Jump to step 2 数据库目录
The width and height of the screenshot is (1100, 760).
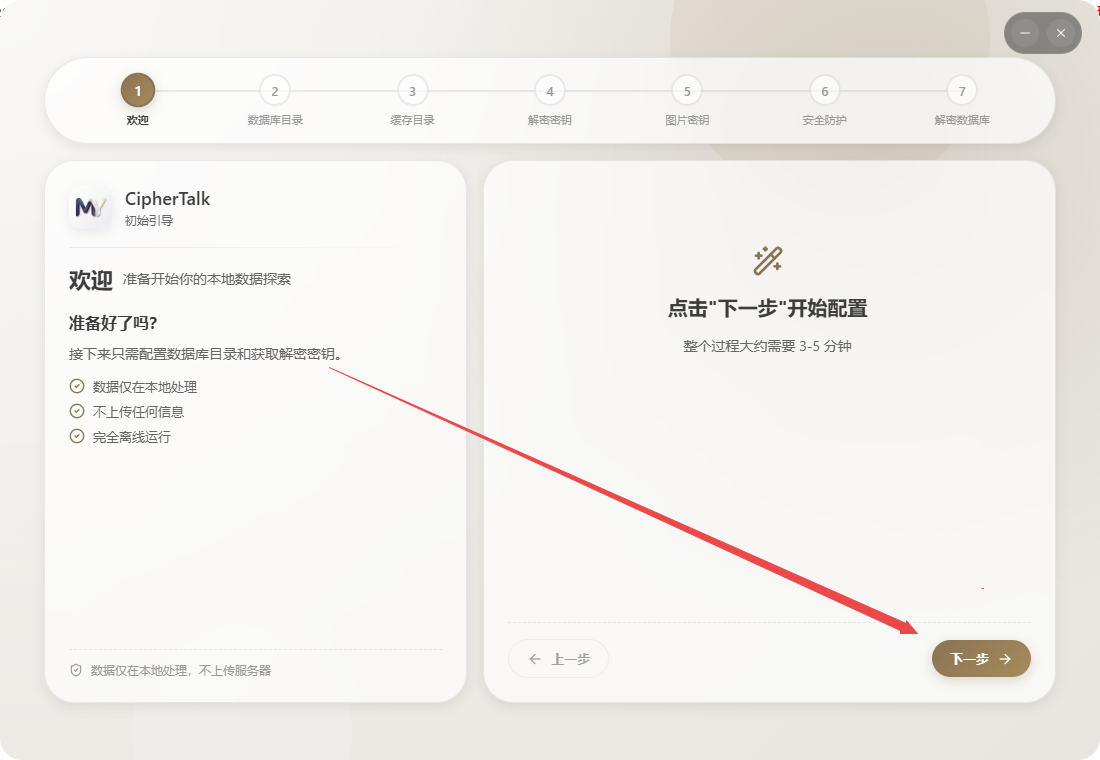(x=275, y=91)
